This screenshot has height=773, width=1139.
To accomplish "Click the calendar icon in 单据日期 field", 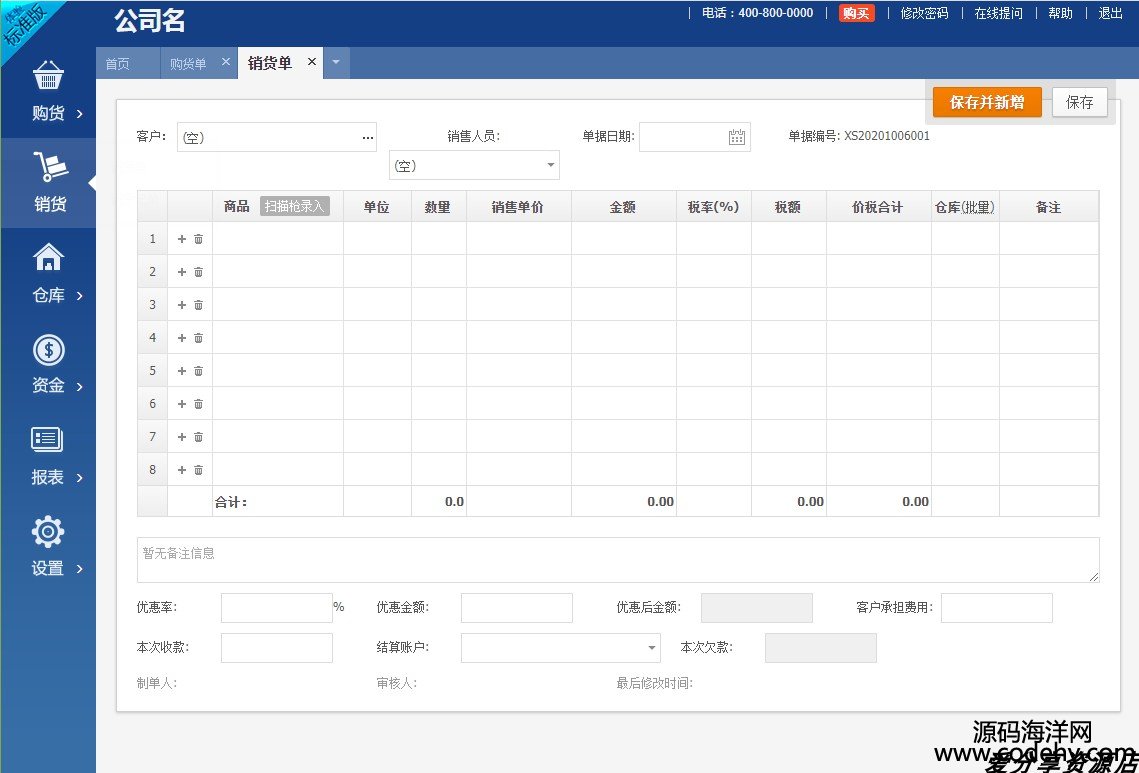I will (x=737, y=137).
